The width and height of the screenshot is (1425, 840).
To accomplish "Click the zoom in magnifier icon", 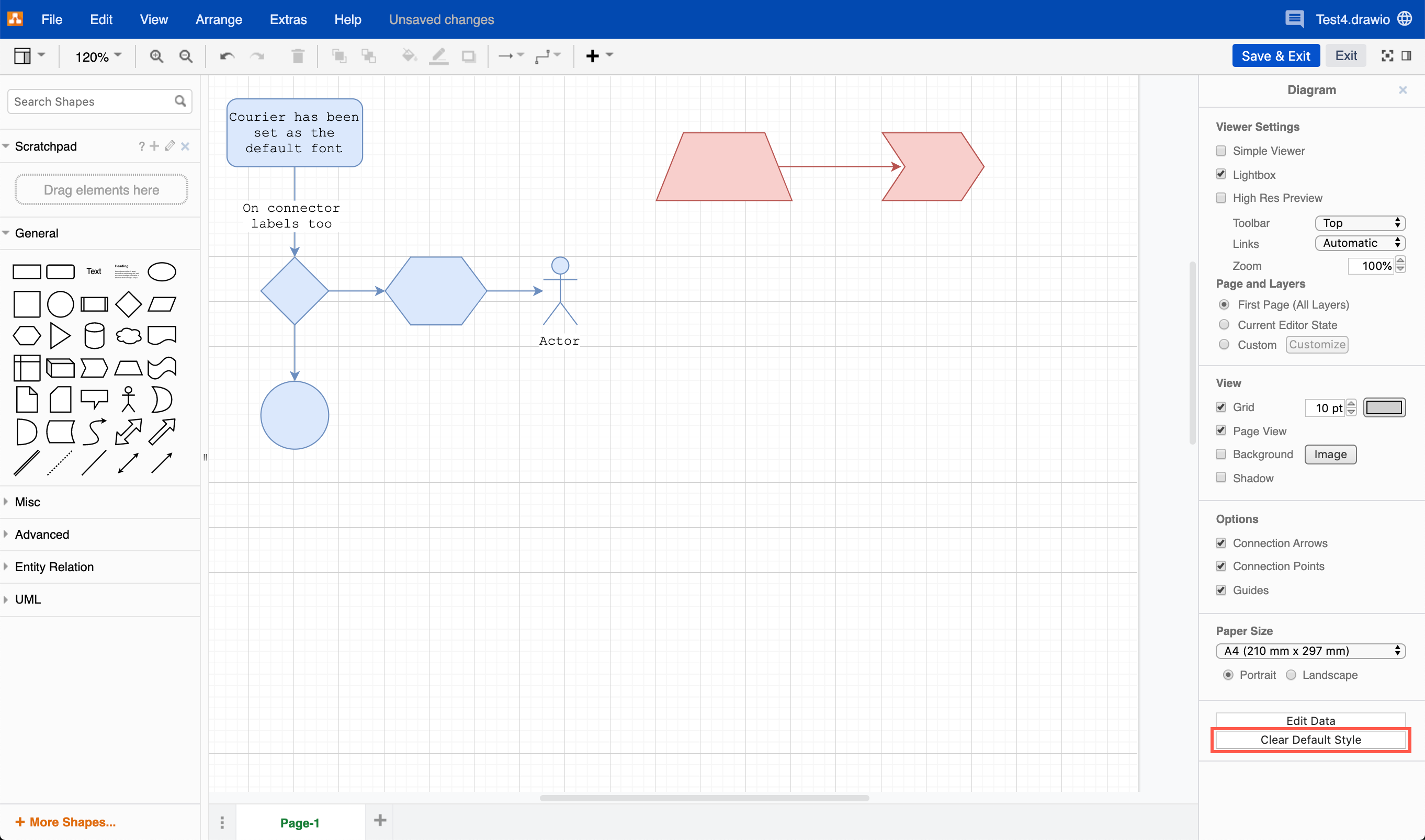I will pos(156,56).
